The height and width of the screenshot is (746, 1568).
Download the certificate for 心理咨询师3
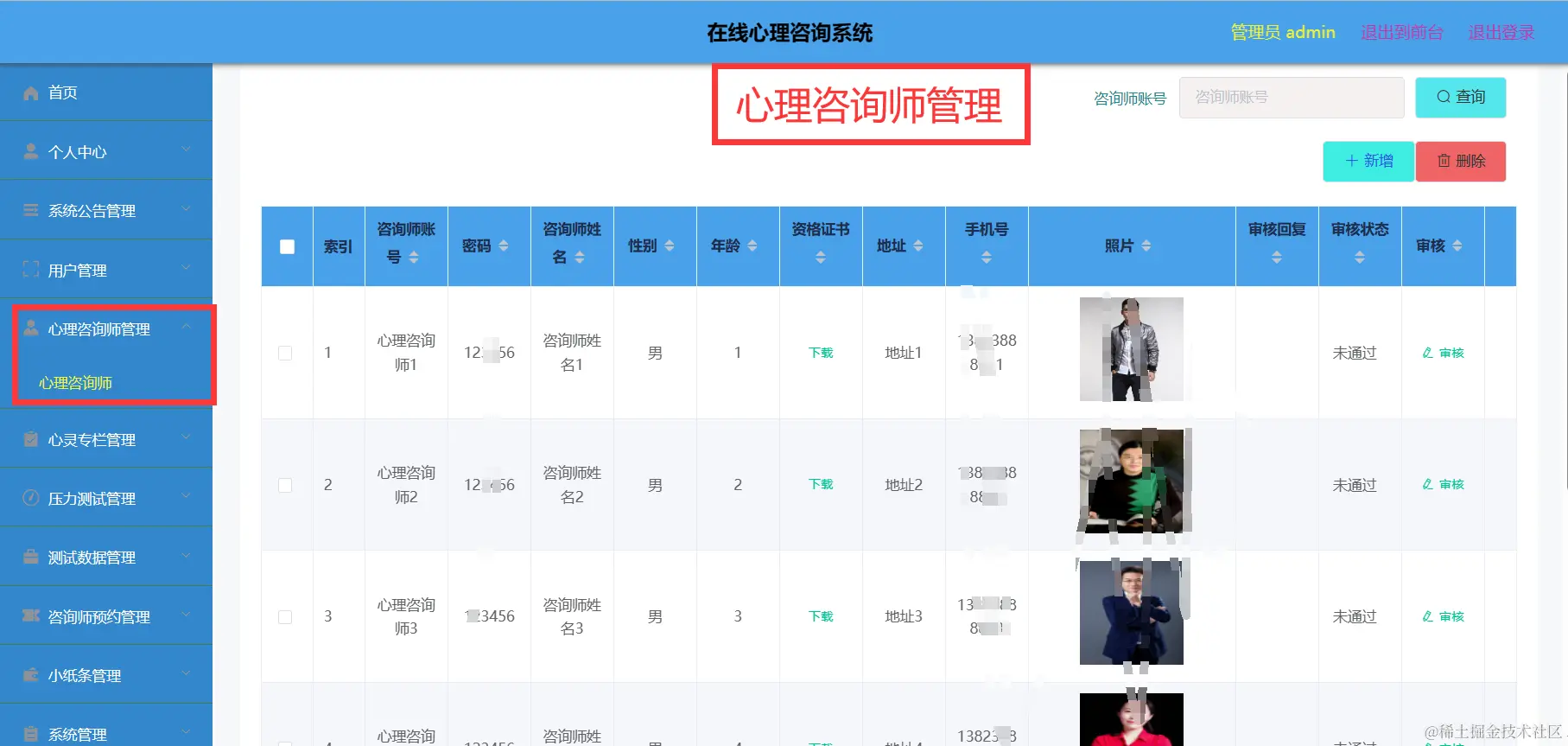[x=821, y=616]
